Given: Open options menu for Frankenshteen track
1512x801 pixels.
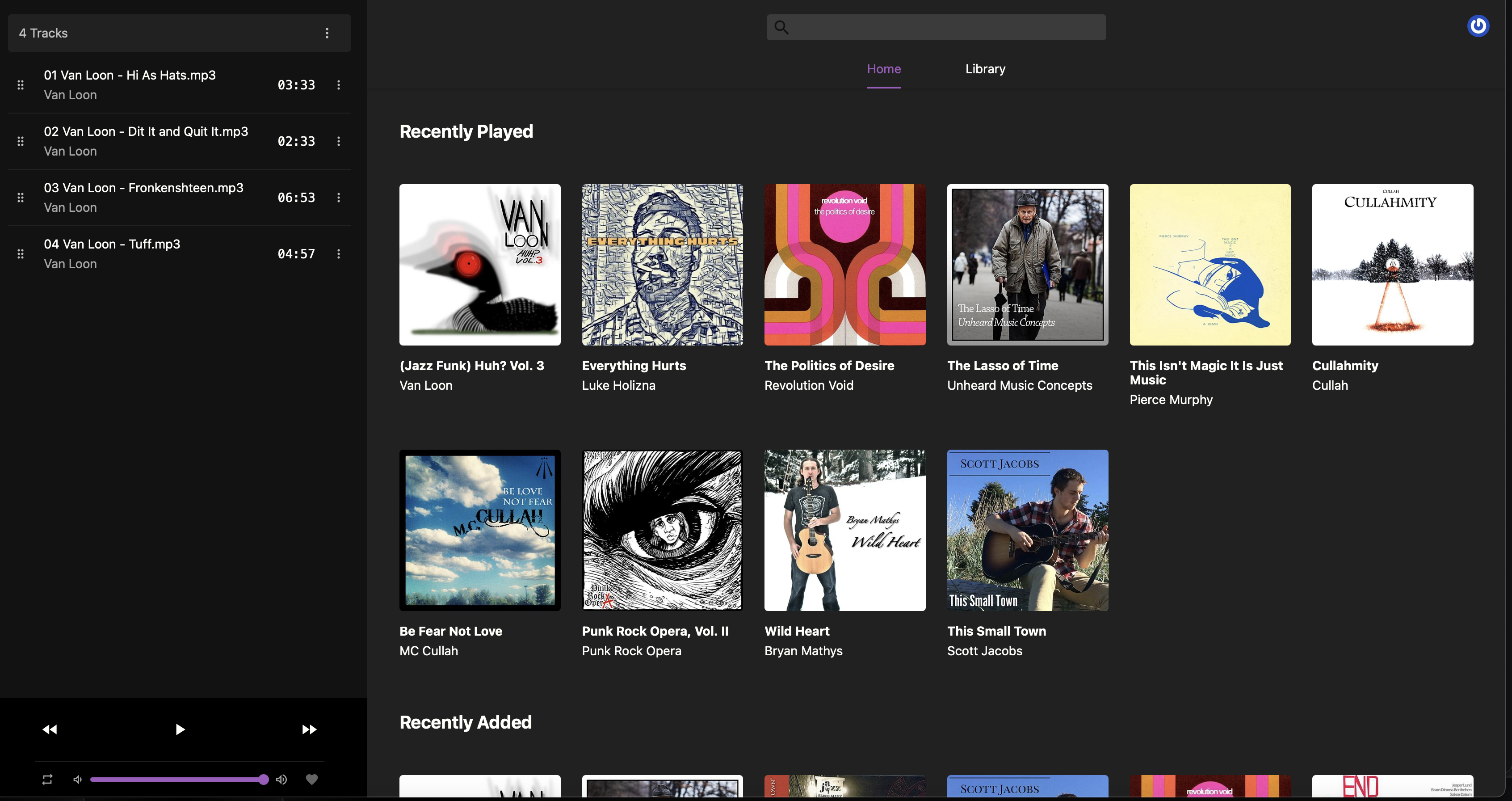Looking at the screenshot, I should coord(339,198).
